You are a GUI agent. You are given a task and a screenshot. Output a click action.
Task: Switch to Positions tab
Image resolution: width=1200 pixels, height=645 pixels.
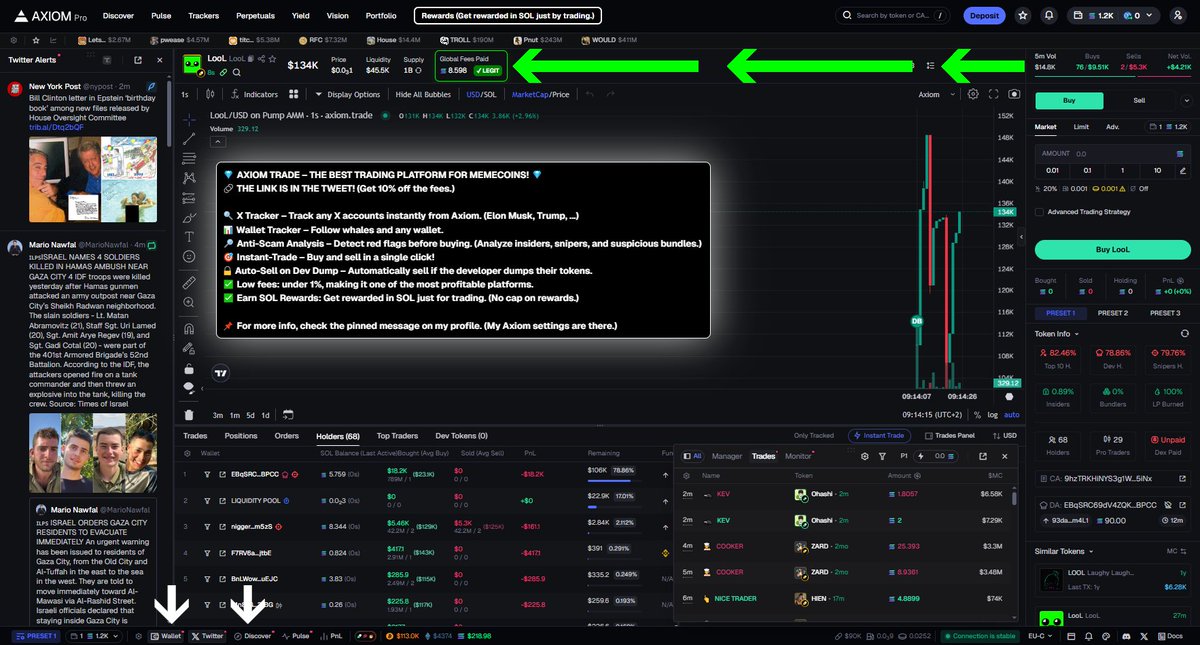241,436
